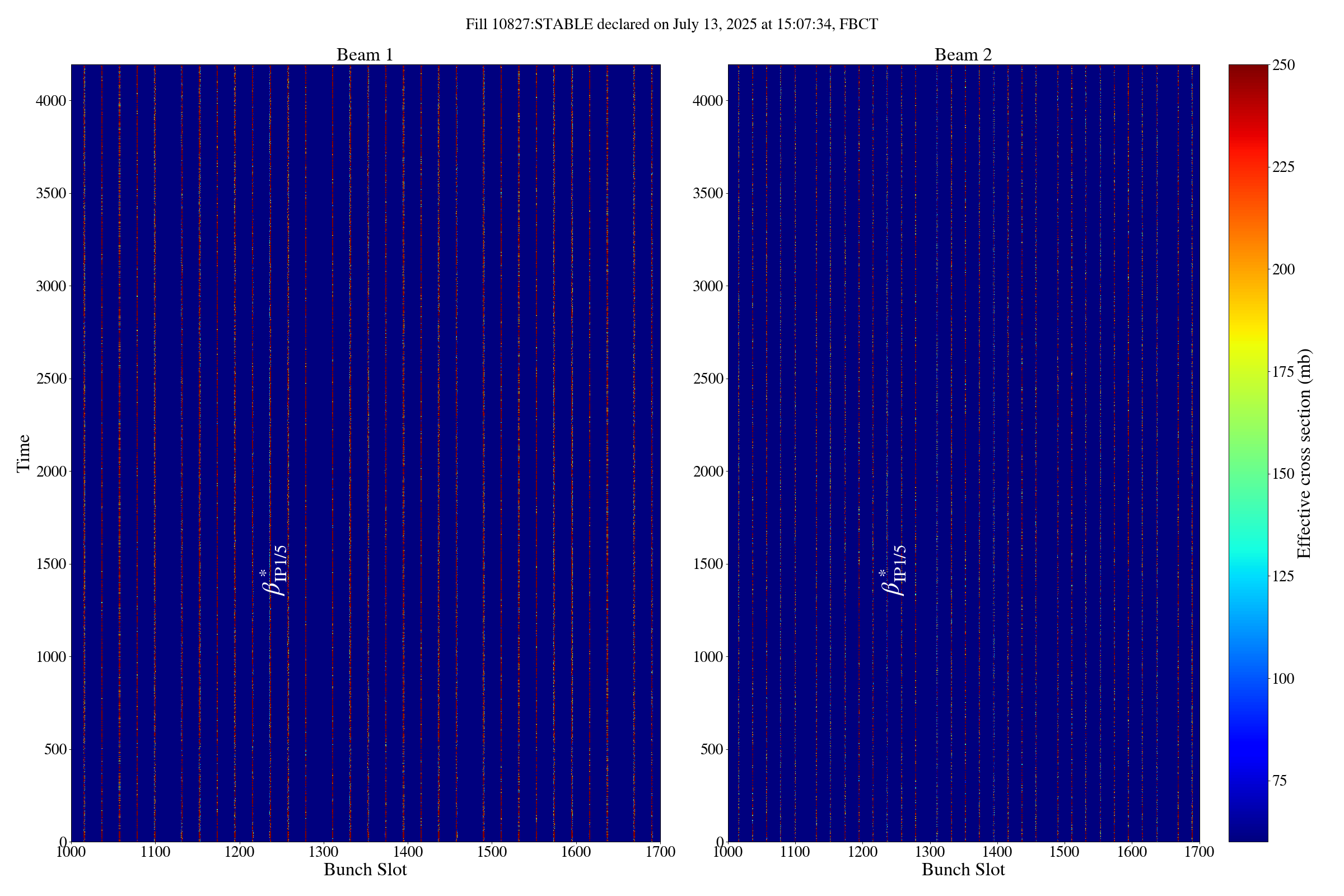The height and width of the screenshot is (896, 1344).
Task: Click Beam 1 x-axis tick 1300
Action: click(x=324, y=852)
